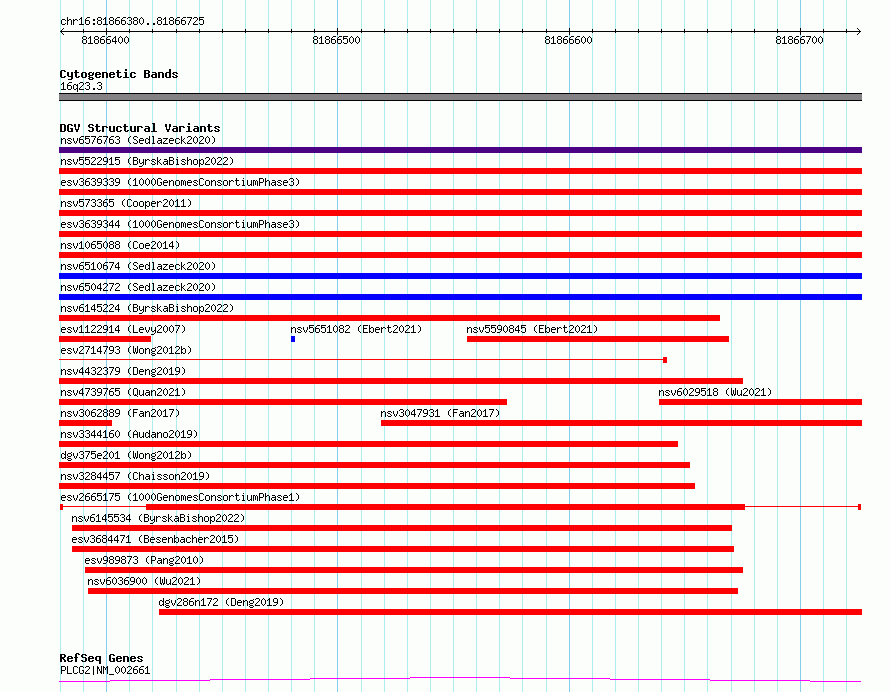This screenshot has width=890, height=692.
Task: Select the nsv4432379 (Deng2019) label
Action: tap(123, 371)
